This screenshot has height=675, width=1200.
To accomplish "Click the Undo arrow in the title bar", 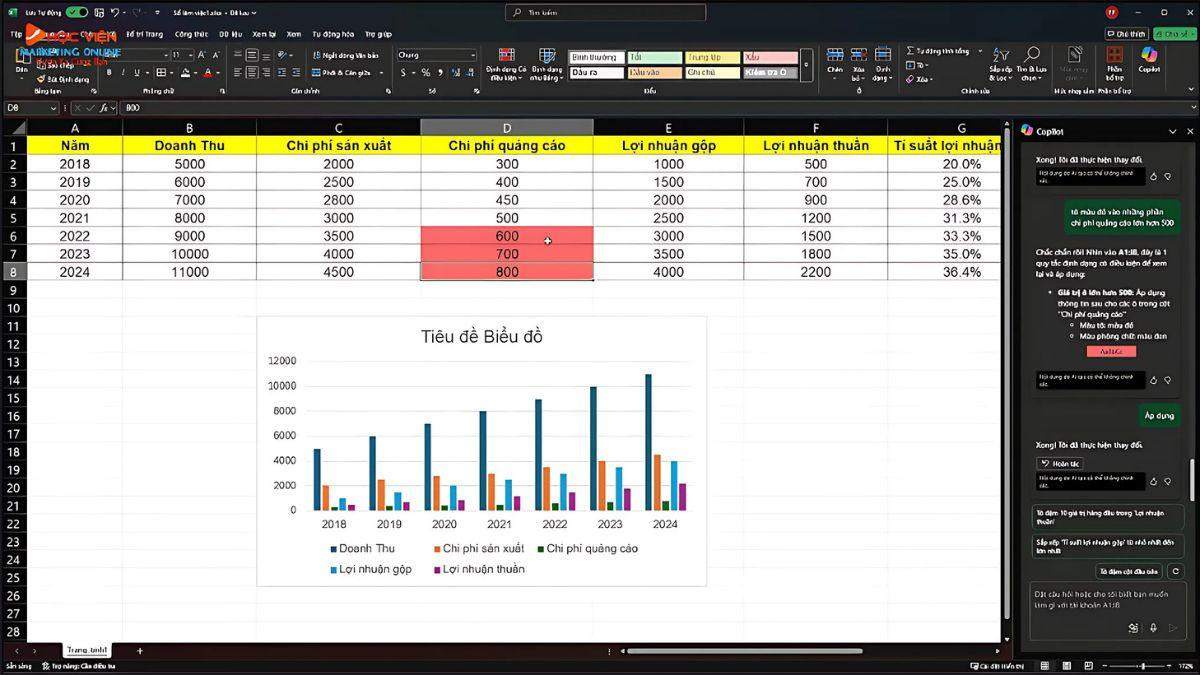I will point(116,12).
